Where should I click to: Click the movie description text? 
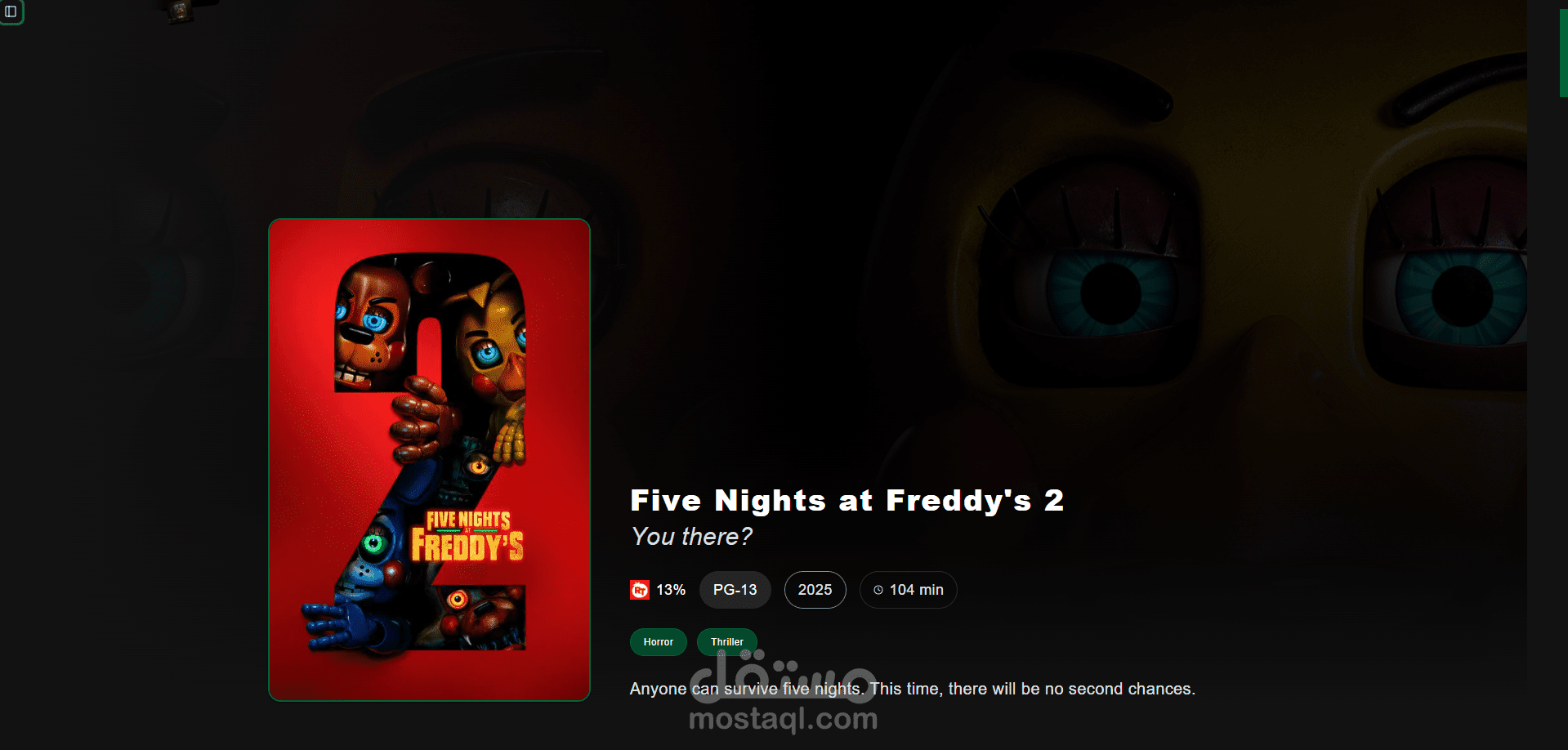coord(913,689)
